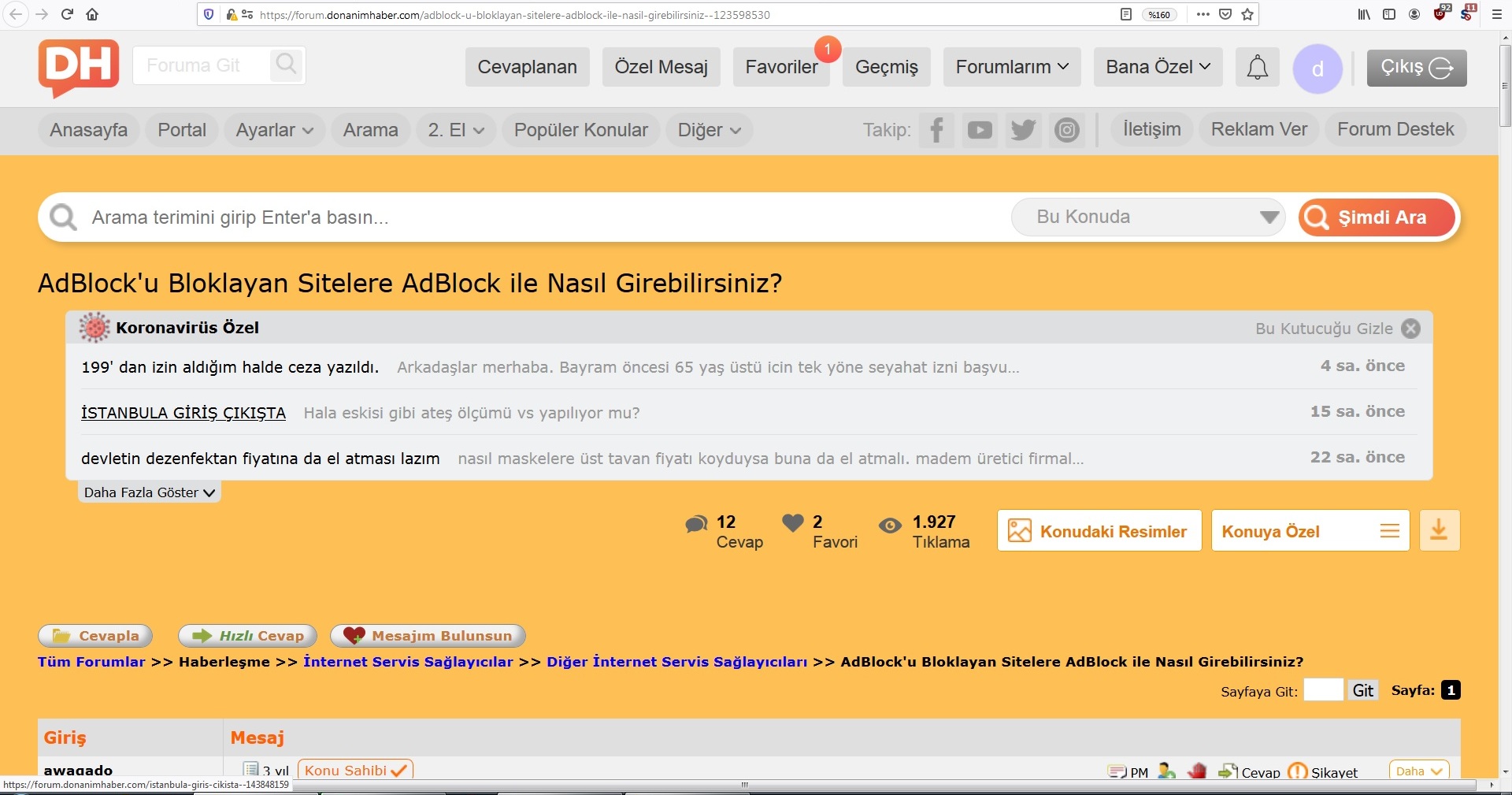The image size is (1512, 795).
Task: Click the red Sikayet report icon
Action: (1297, 772)
